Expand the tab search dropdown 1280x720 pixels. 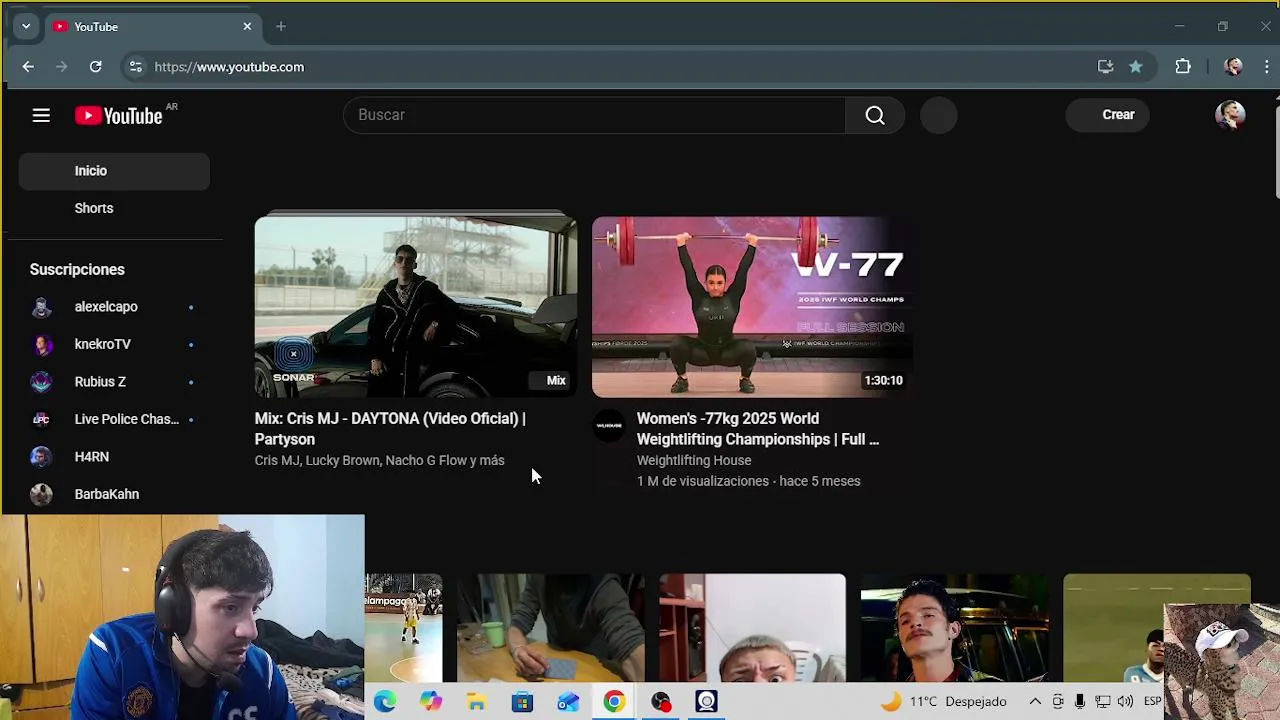(26, 27)
